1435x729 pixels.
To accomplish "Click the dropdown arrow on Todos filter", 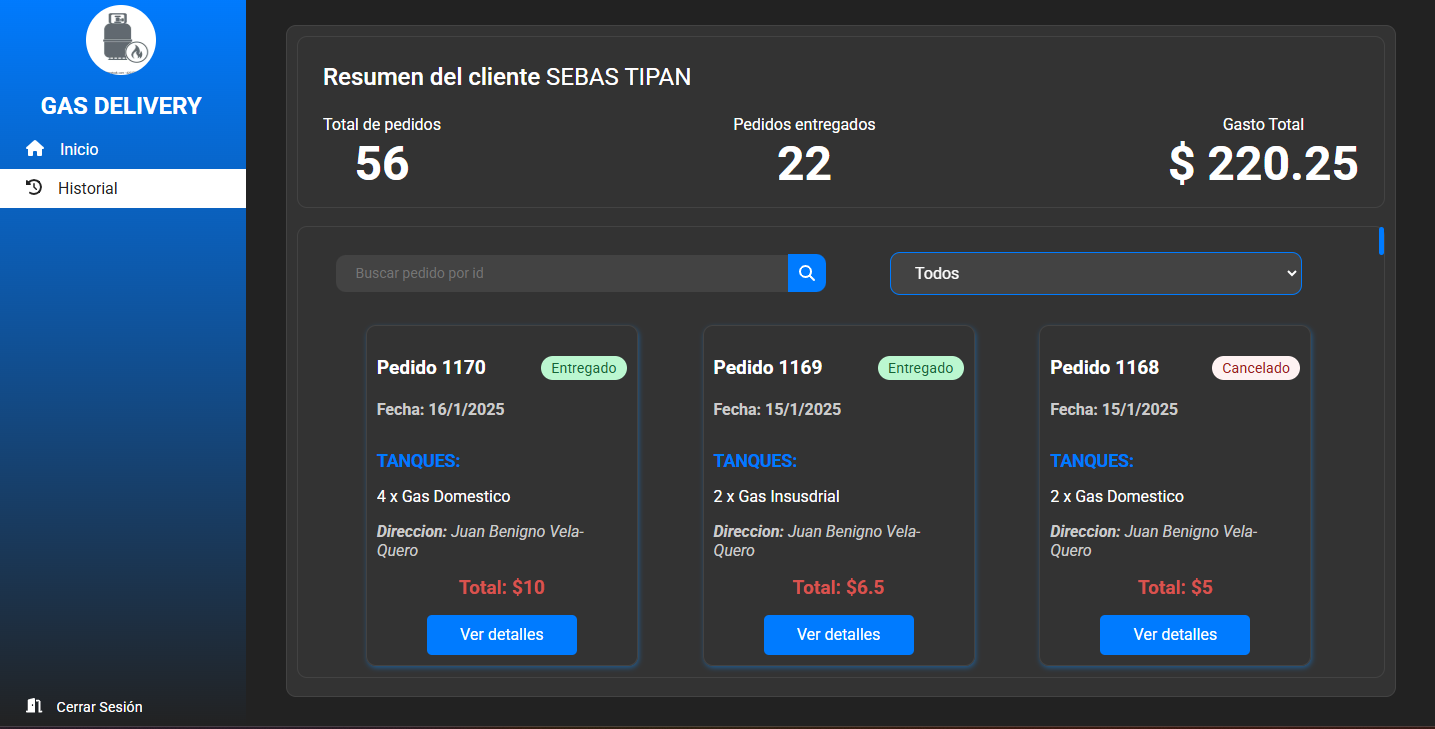I will click(1291, 273).
